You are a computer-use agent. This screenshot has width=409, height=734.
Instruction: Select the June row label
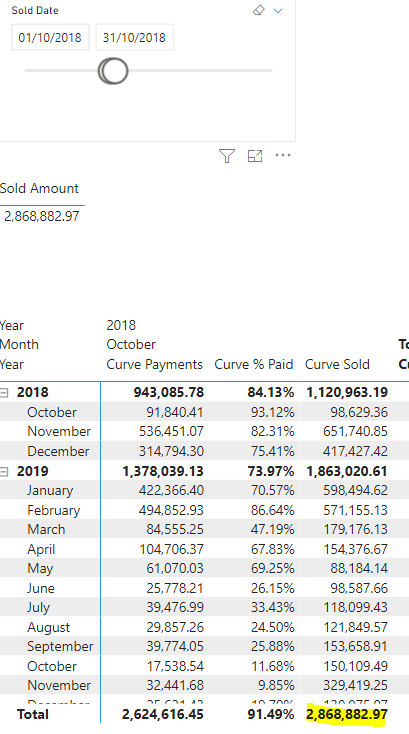click(40, 588)
